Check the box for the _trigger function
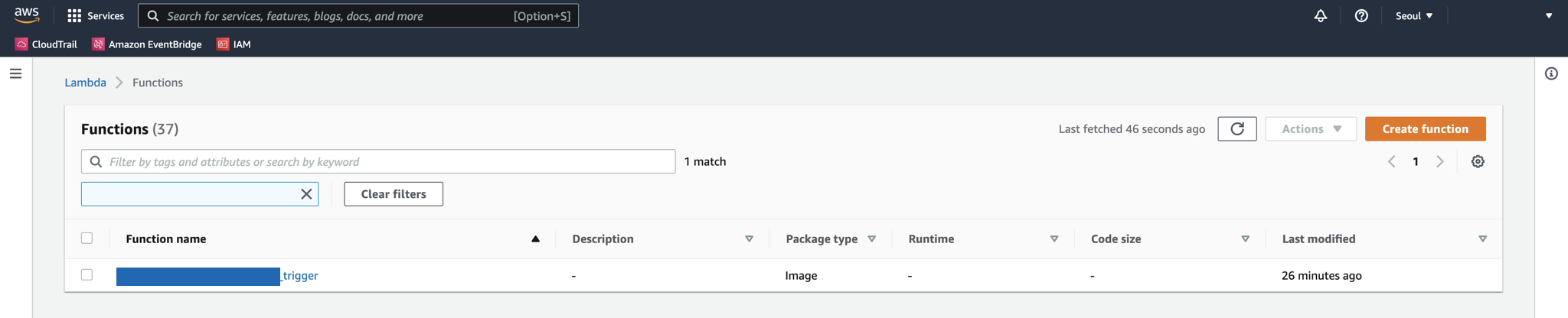Viewport: 1568px width, 318px height. pyautogui.click(x=87, y=275)
